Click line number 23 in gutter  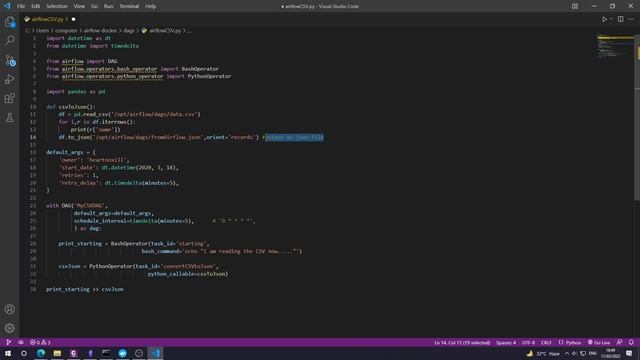coord(33,206)
